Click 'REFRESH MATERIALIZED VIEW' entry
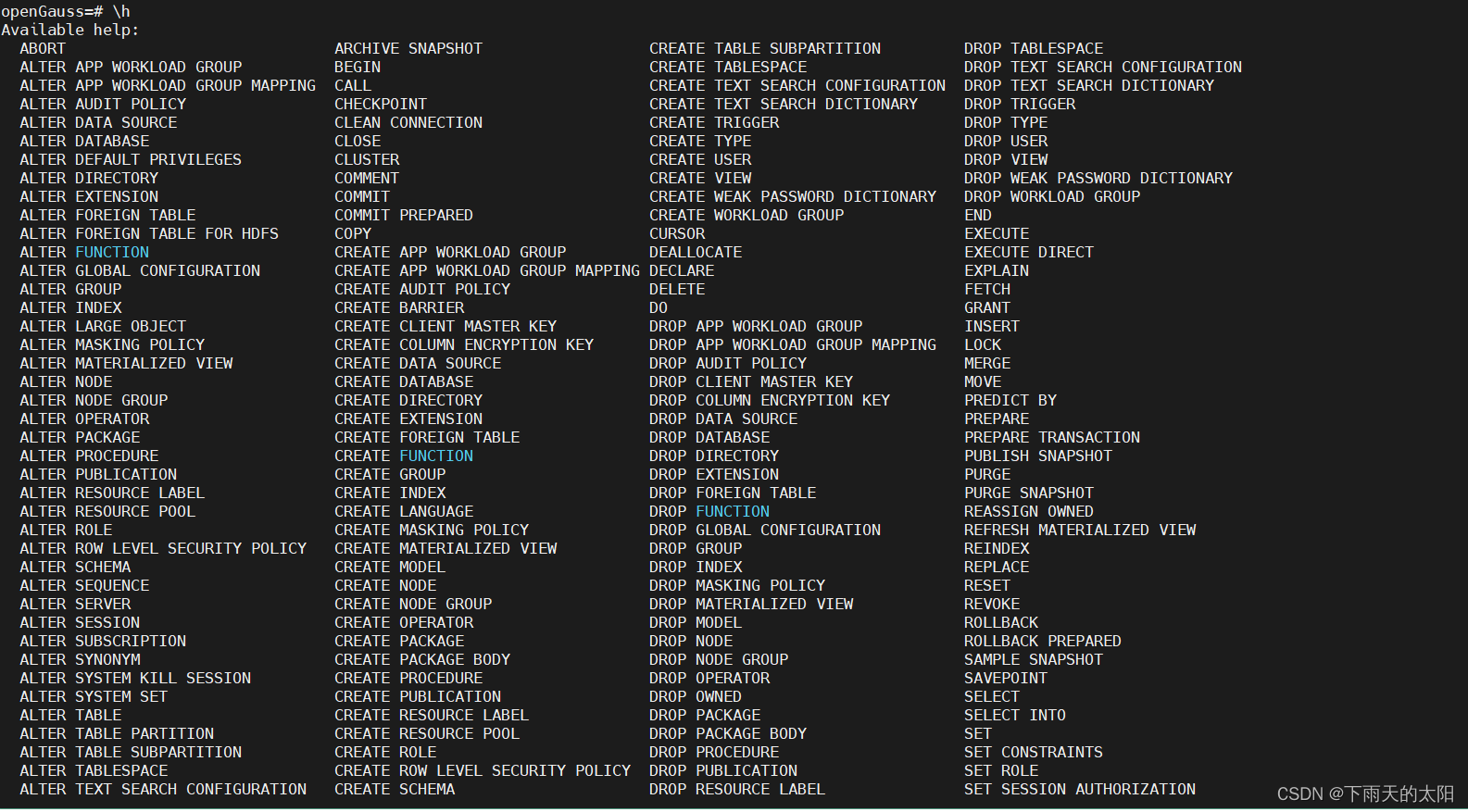 tap(1080, 530)
